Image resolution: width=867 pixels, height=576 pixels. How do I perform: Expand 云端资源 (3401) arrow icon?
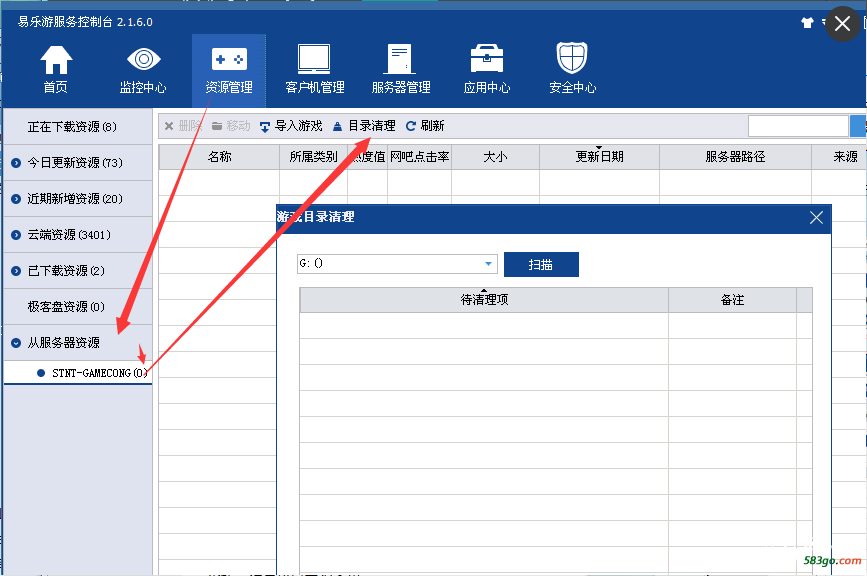tap(16, 235)
